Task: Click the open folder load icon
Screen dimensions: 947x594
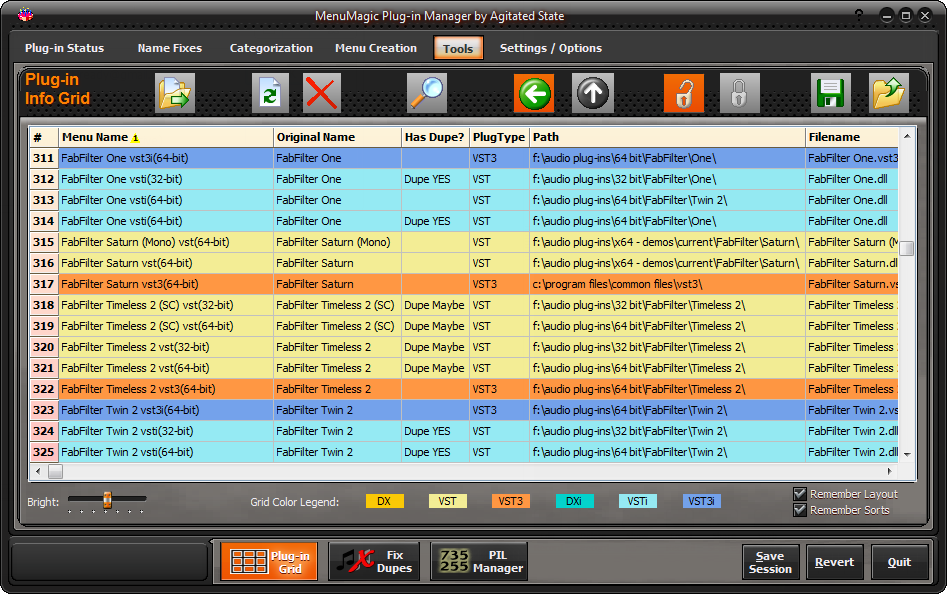Action: coord(888,93)
